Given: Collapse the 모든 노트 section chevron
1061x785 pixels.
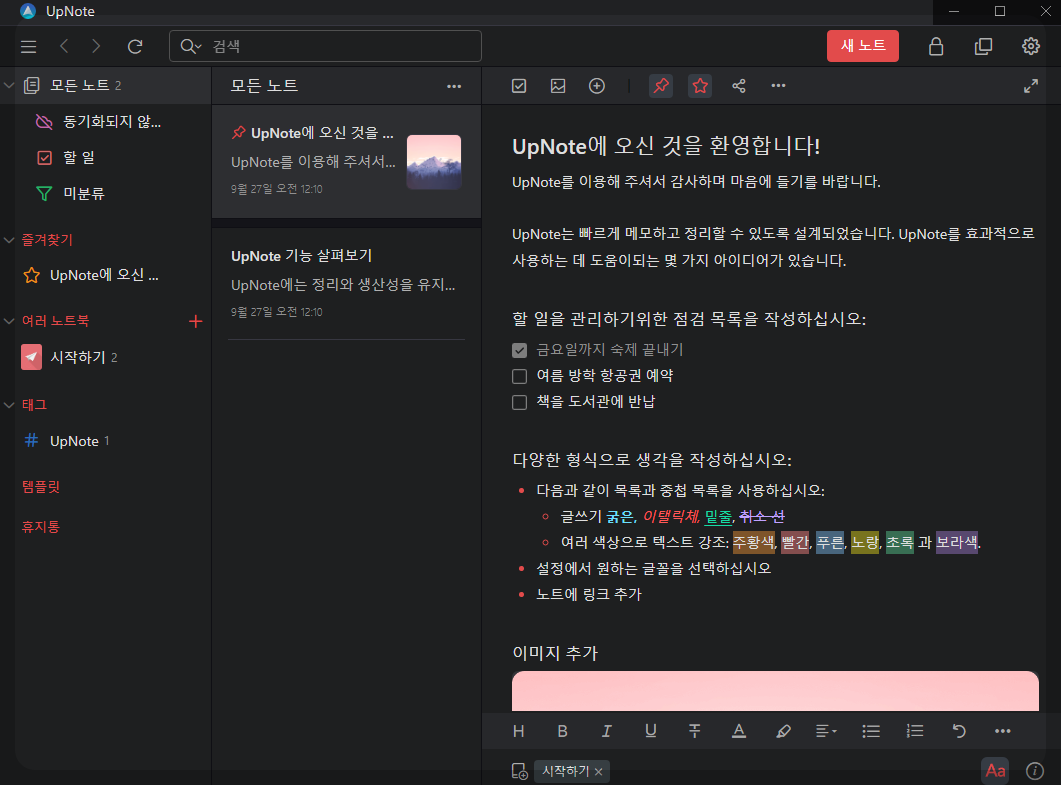Looking at the screenshot, I should tap(9, 85).
